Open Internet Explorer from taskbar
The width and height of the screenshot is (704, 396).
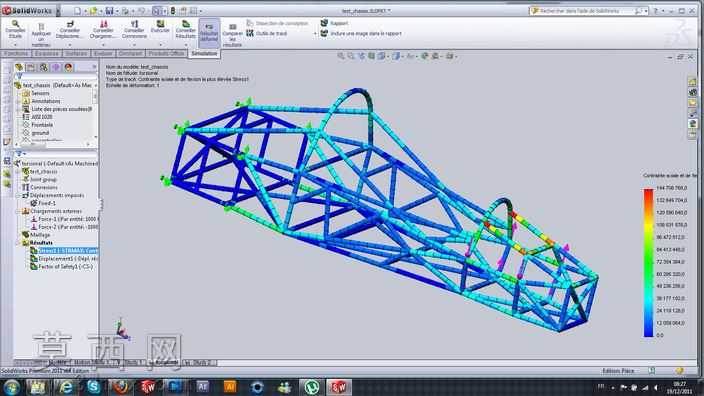(66, 387)
